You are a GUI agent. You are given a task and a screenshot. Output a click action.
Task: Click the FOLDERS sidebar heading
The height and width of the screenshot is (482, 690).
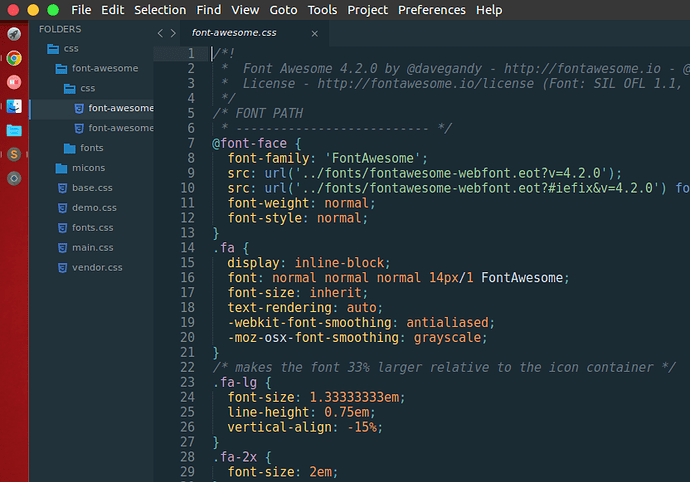coord(60,29)
